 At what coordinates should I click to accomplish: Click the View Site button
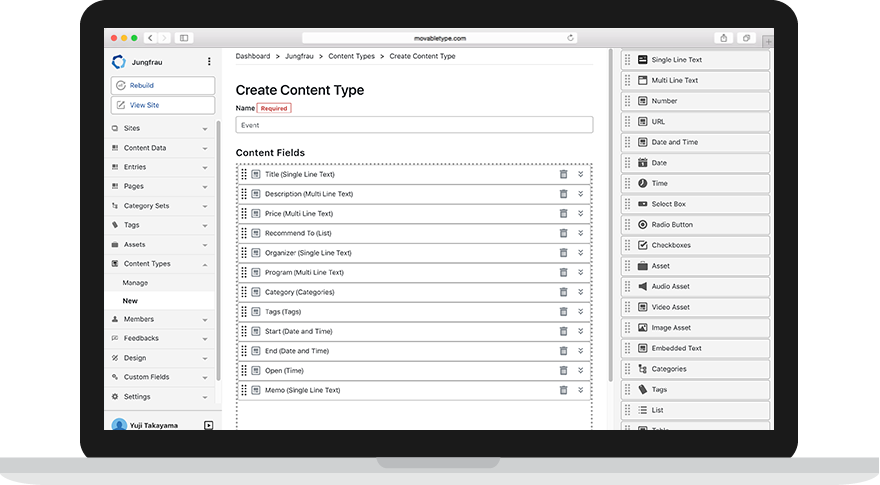(163, 105)
